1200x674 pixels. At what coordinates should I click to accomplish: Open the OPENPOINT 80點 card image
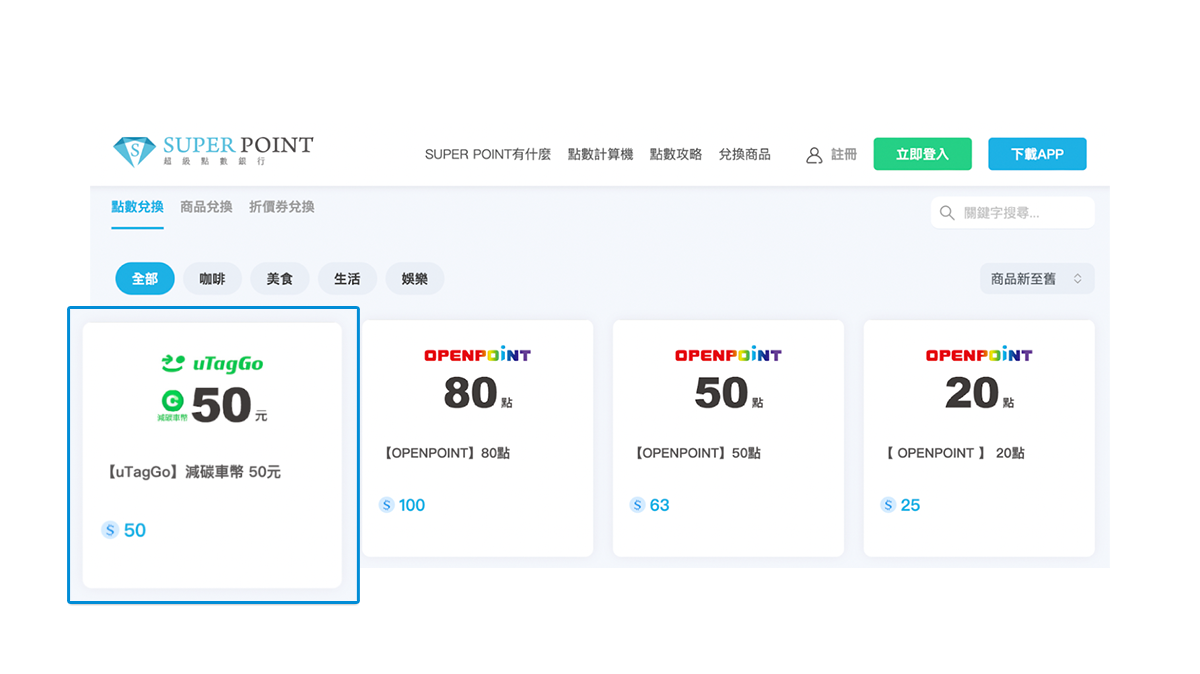point(477,380)
